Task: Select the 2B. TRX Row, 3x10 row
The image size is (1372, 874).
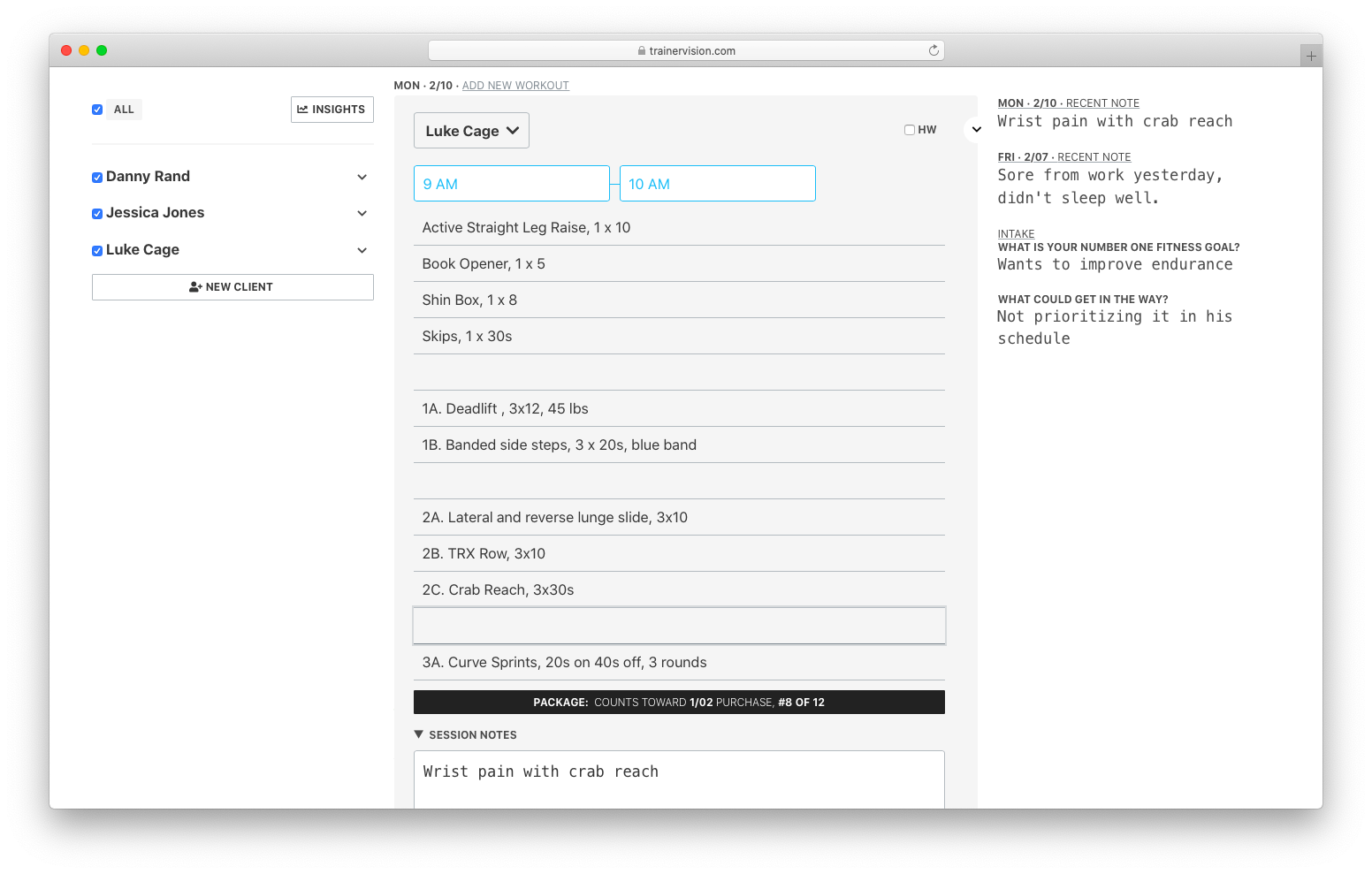Action: pos(679,554)
